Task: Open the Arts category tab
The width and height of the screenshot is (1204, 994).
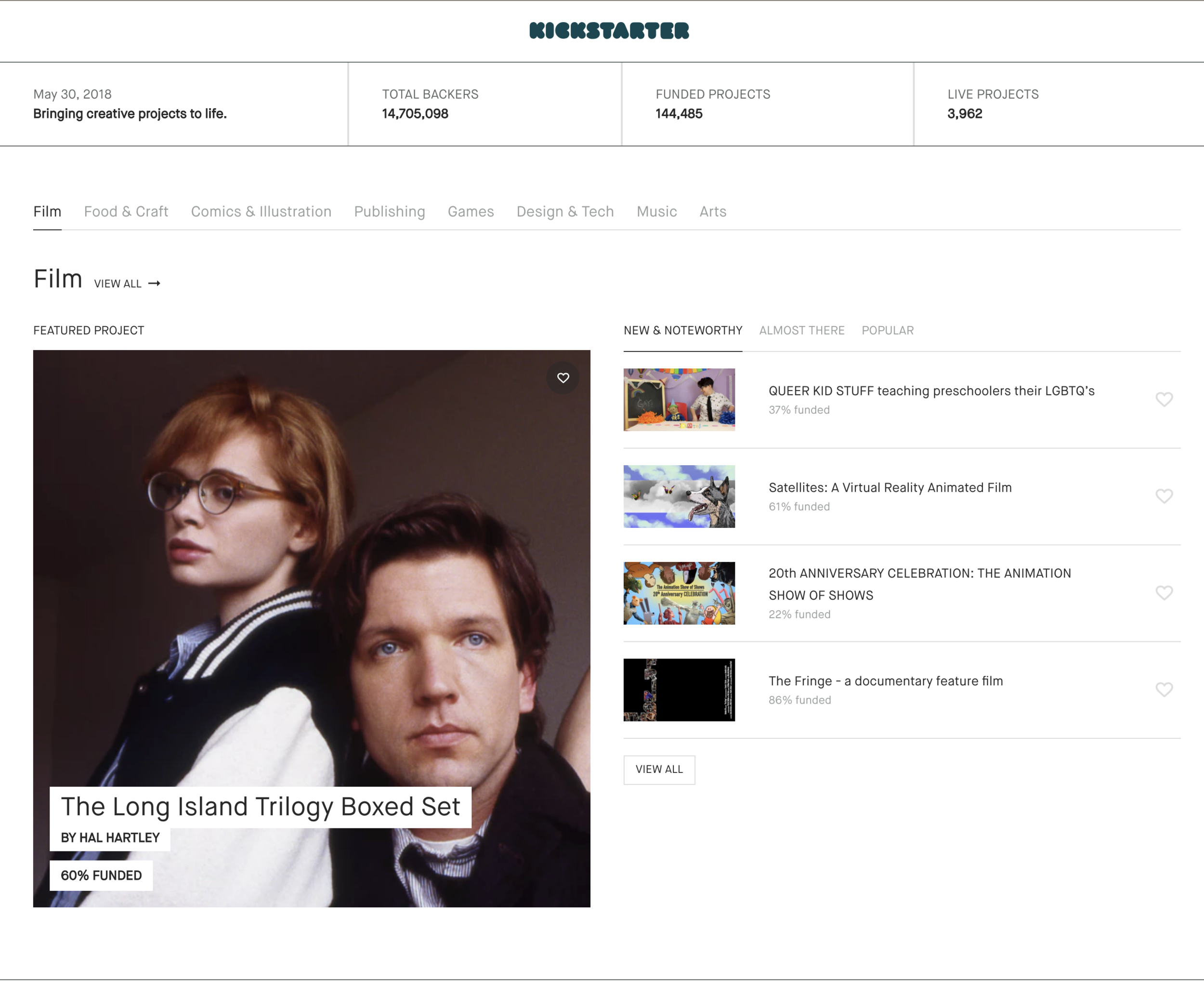Action: (713, 212)
